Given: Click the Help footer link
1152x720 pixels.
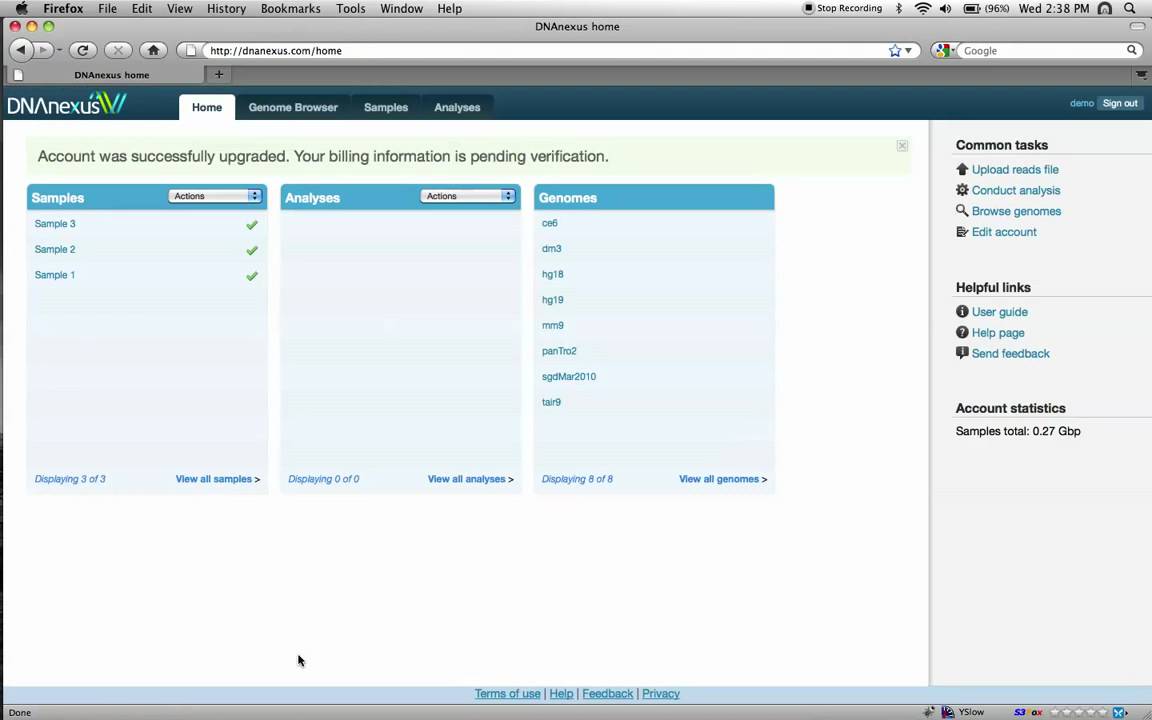Looking at the screenshot, I should pos(561,694).
